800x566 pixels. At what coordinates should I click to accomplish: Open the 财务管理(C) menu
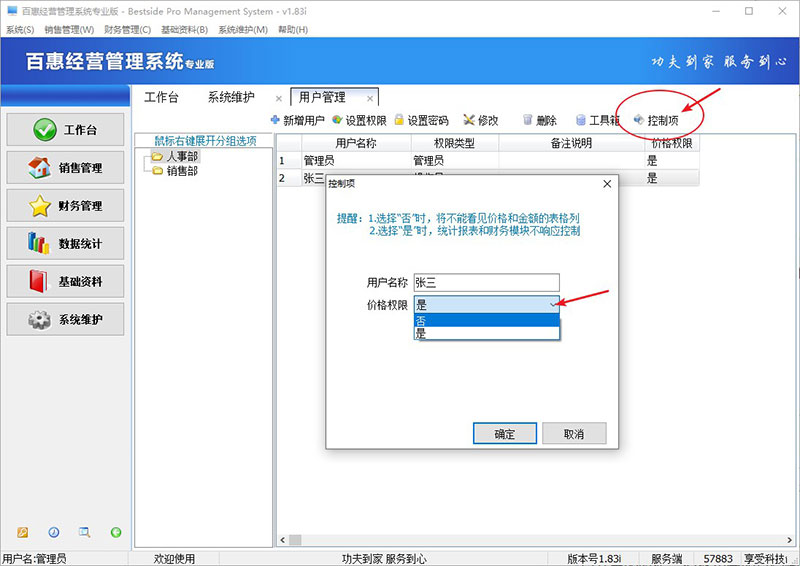(x=128, y=30)
